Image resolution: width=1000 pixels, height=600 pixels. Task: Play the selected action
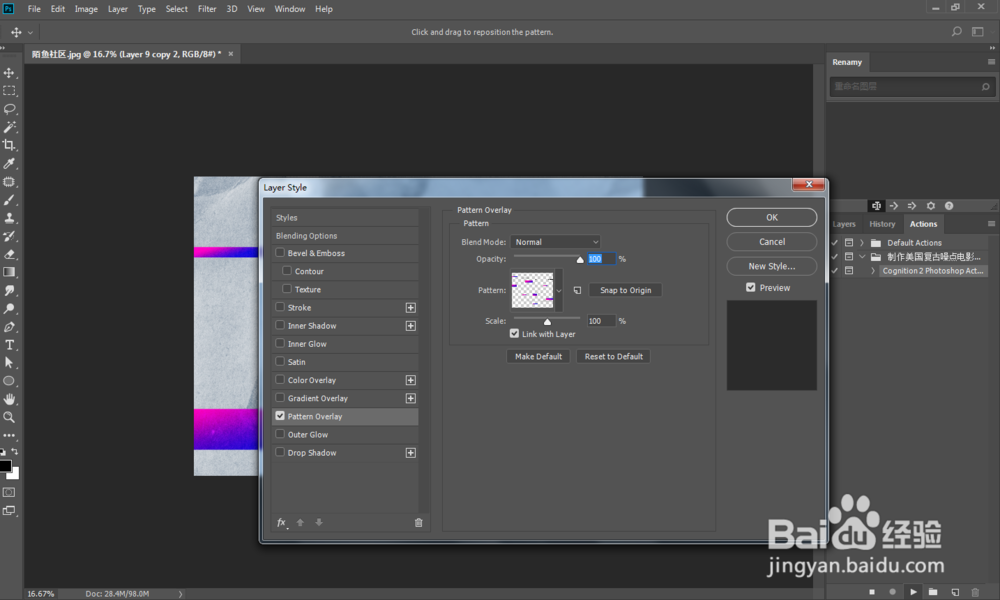[x=913, y=592]
